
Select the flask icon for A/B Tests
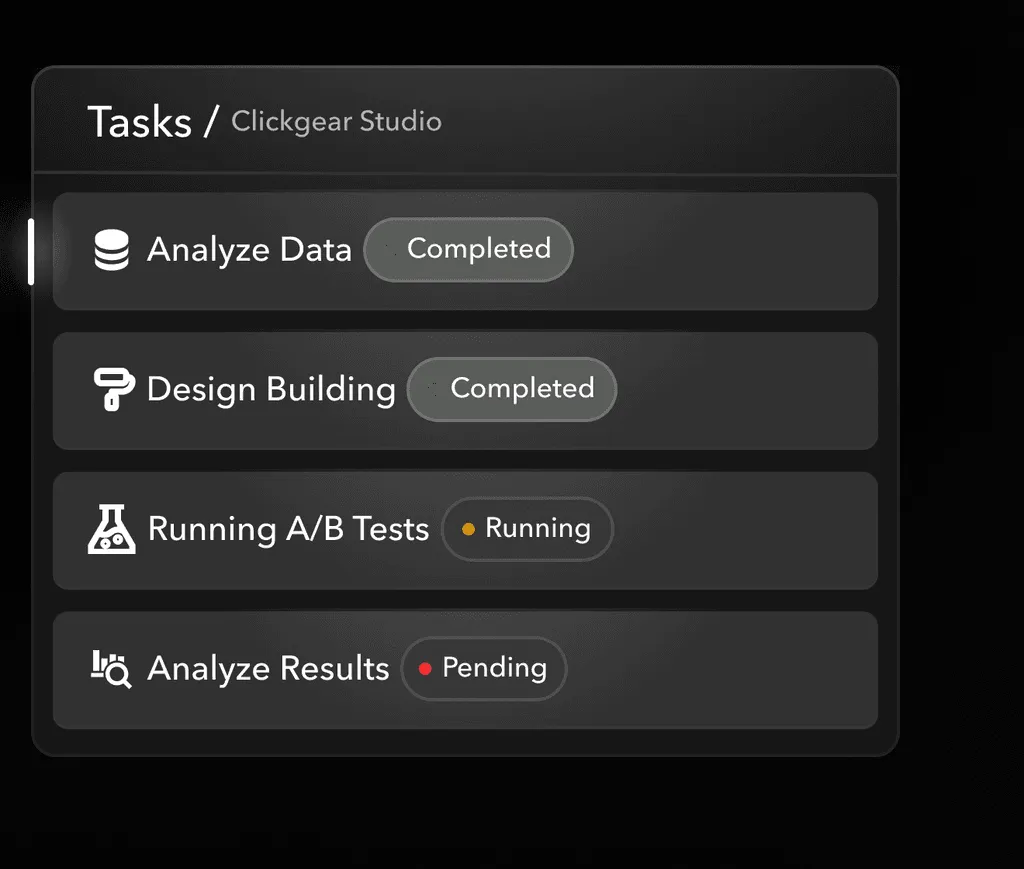tap(111, 529)
